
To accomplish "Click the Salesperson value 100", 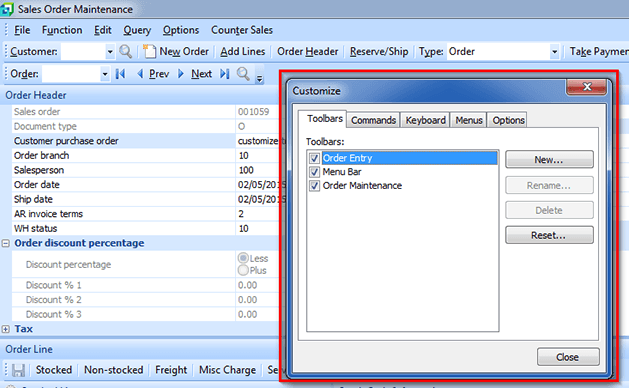I will (246, 170).
